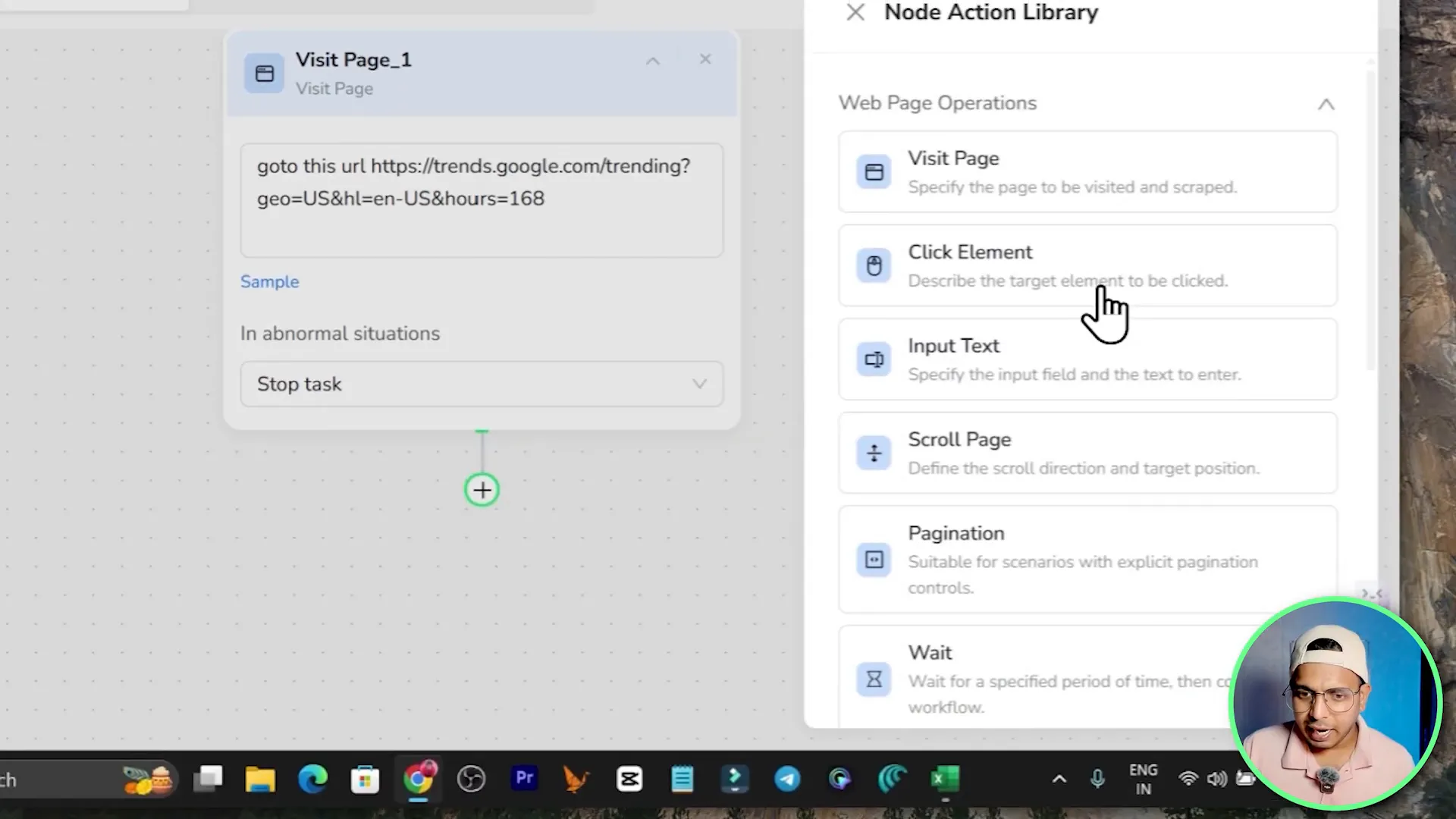Open the Stop task dropdown
This screenshot has width=1456, height=819.
(482, 384)
